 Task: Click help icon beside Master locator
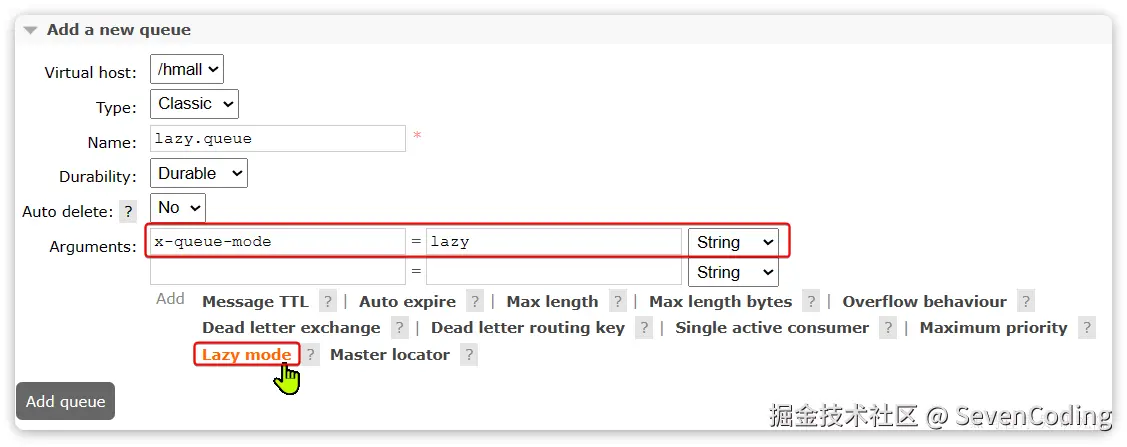point(469,355)
